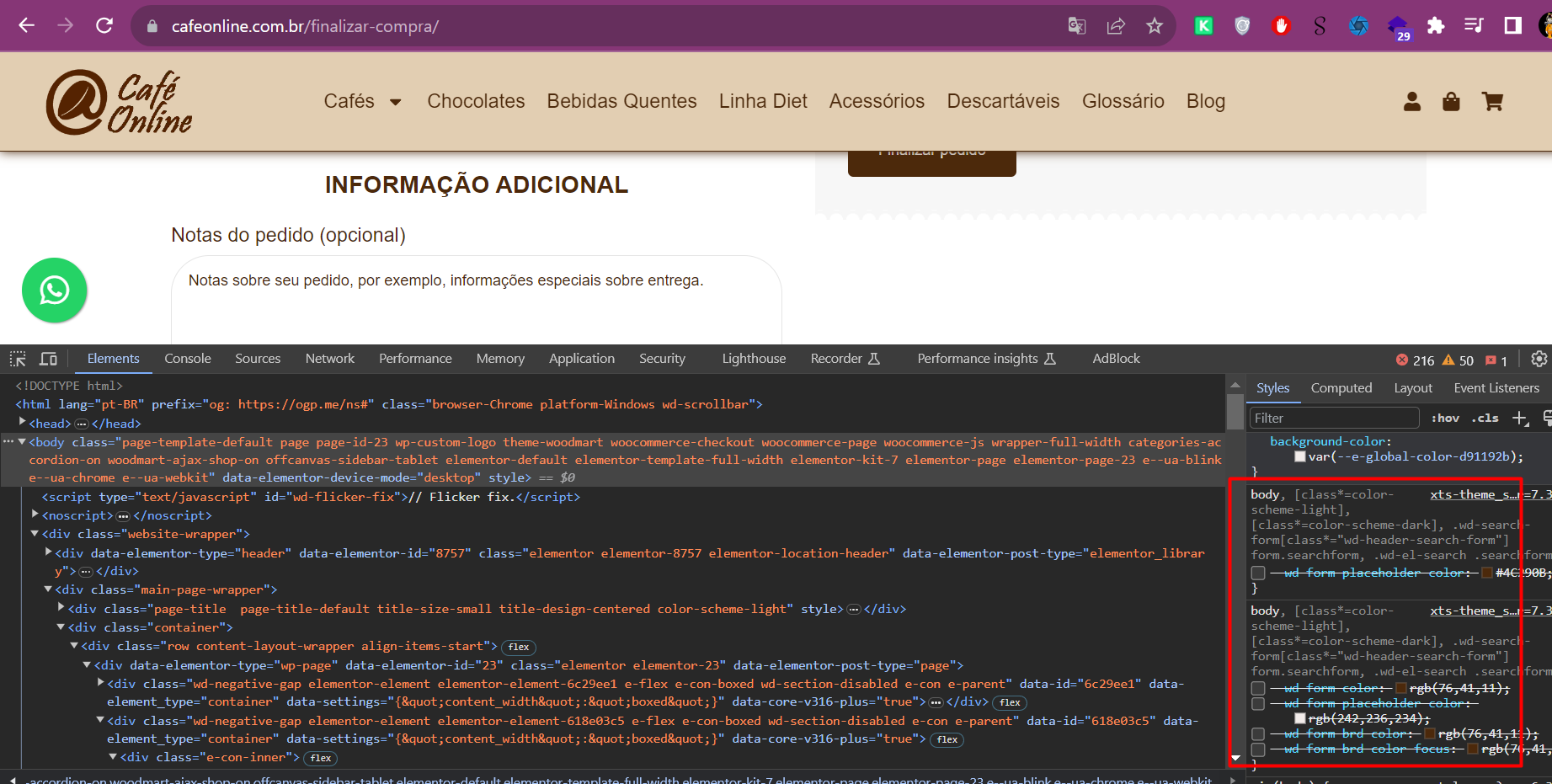Open the background-color white swatch

(x=1300, y=457)
